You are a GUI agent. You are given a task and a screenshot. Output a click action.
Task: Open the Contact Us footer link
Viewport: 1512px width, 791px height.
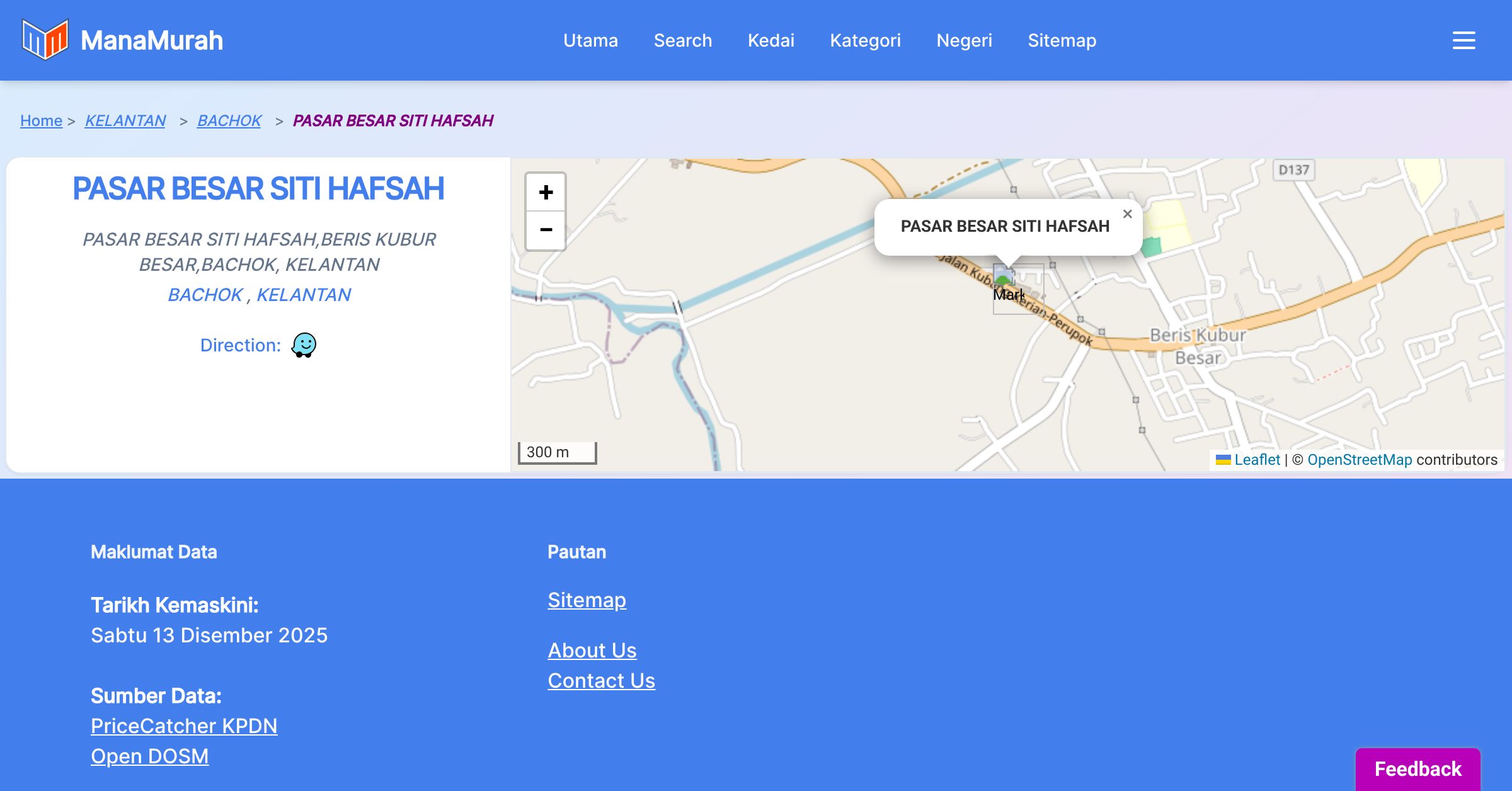[601, 680]
